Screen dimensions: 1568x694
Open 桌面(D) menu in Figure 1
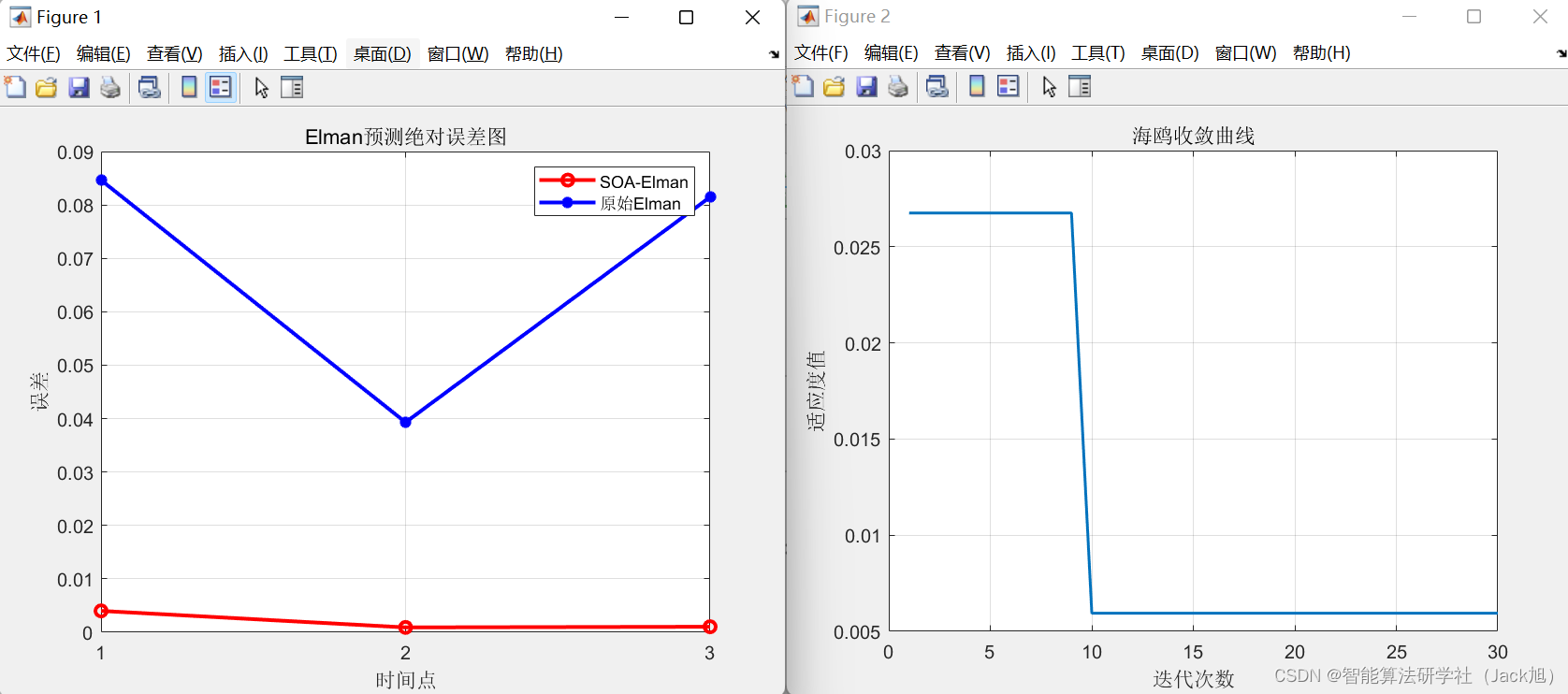point(382,54)
